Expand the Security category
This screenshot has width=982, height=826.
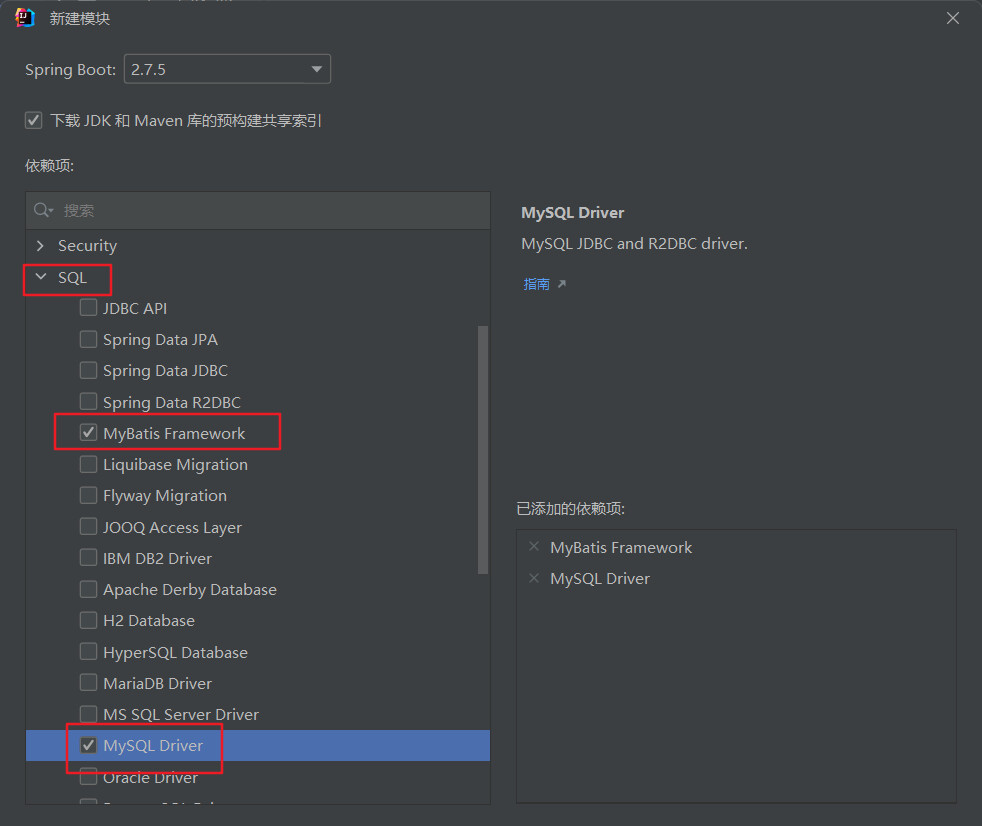click(40, 245)
